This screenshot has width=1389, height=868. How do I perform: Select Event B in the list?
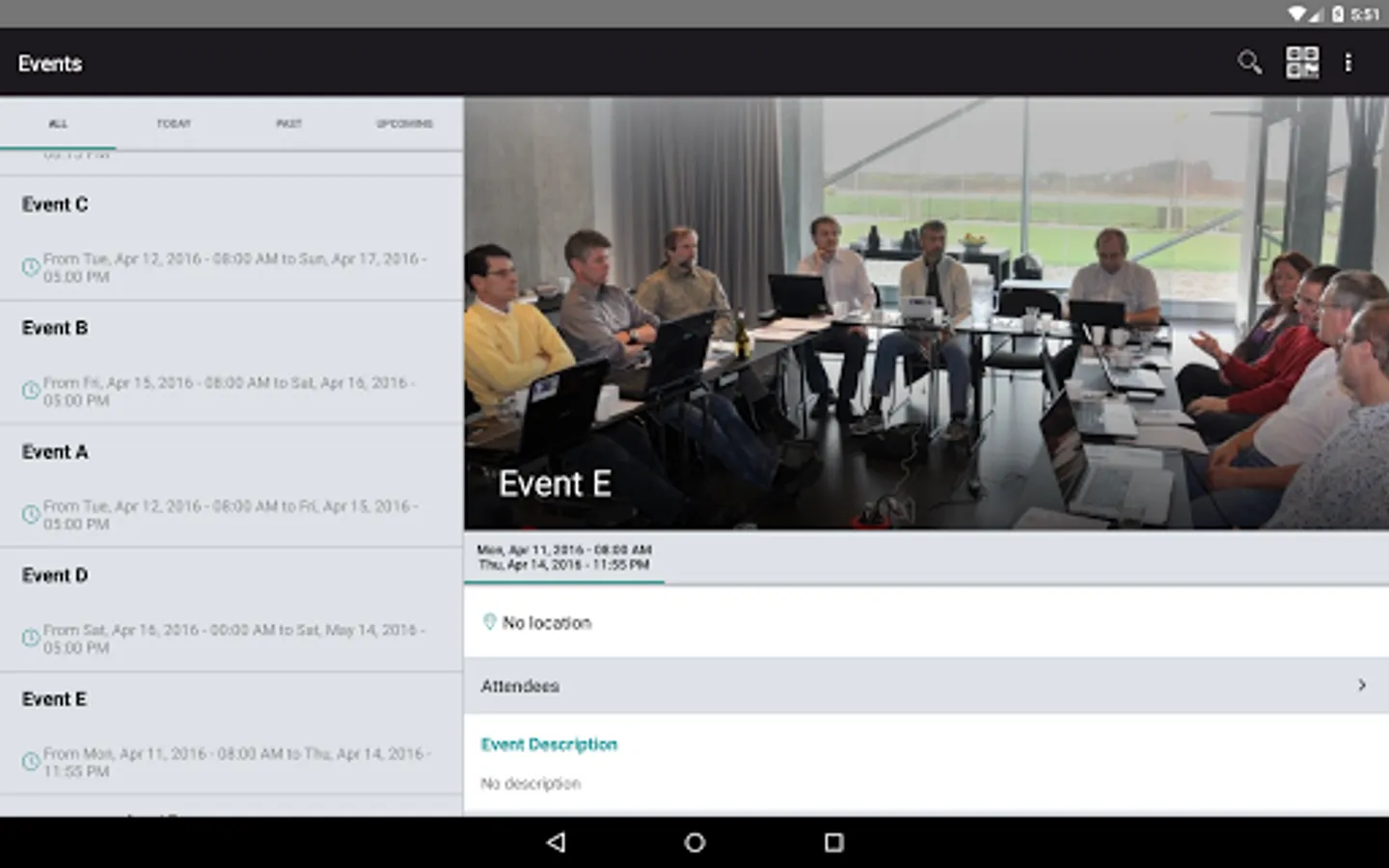point(231,363)
